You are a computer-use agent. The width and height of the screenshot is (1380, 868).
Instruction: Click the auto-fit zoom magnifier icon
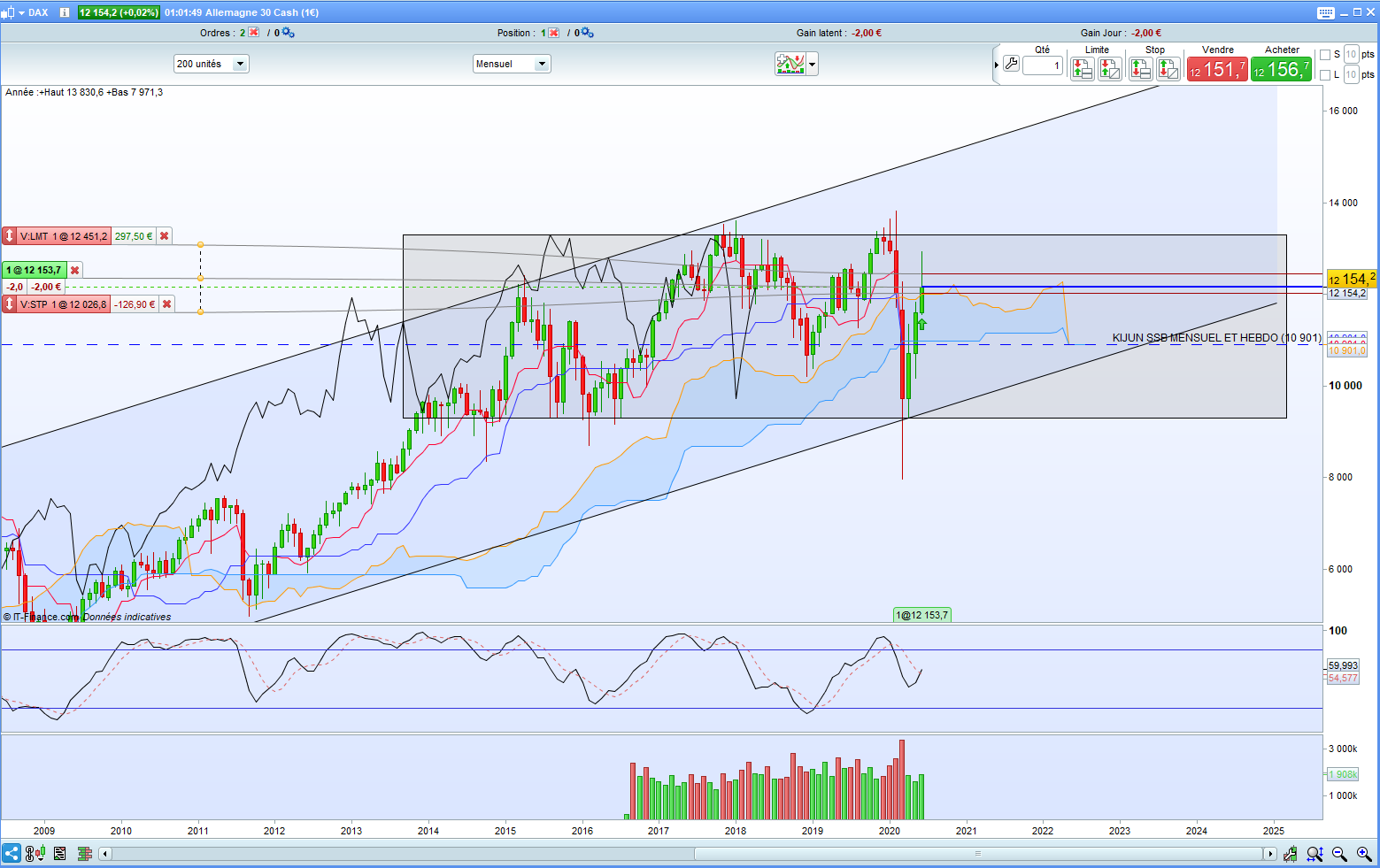(1314, 854)
